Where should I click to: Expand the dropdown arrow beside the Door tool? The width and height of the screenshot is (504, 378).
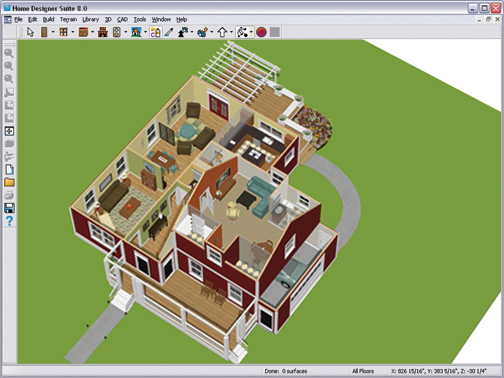tap(53, 32)
